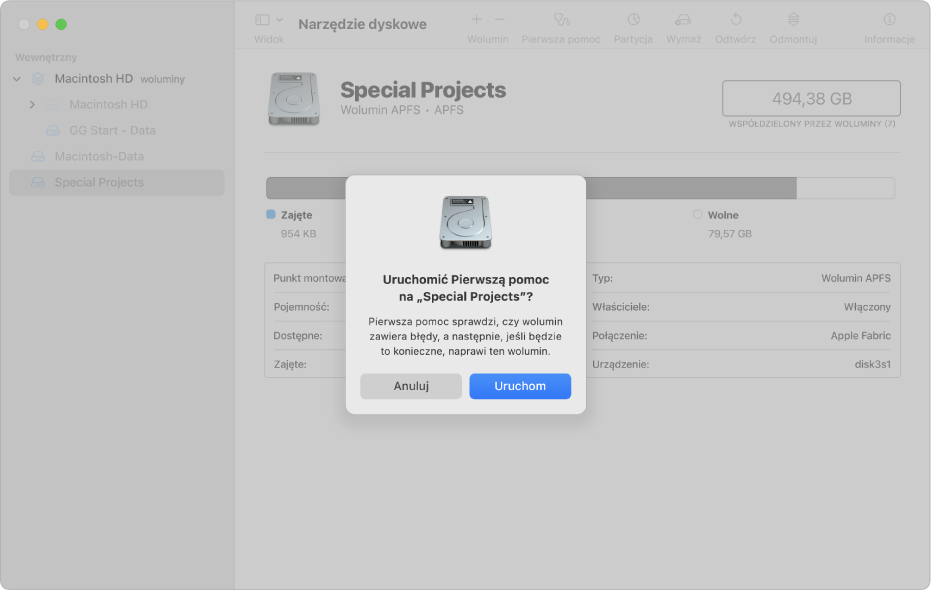Click the disk icon in the dialog
The height and width of the screenshot is (593, 931).
[465, 222]
